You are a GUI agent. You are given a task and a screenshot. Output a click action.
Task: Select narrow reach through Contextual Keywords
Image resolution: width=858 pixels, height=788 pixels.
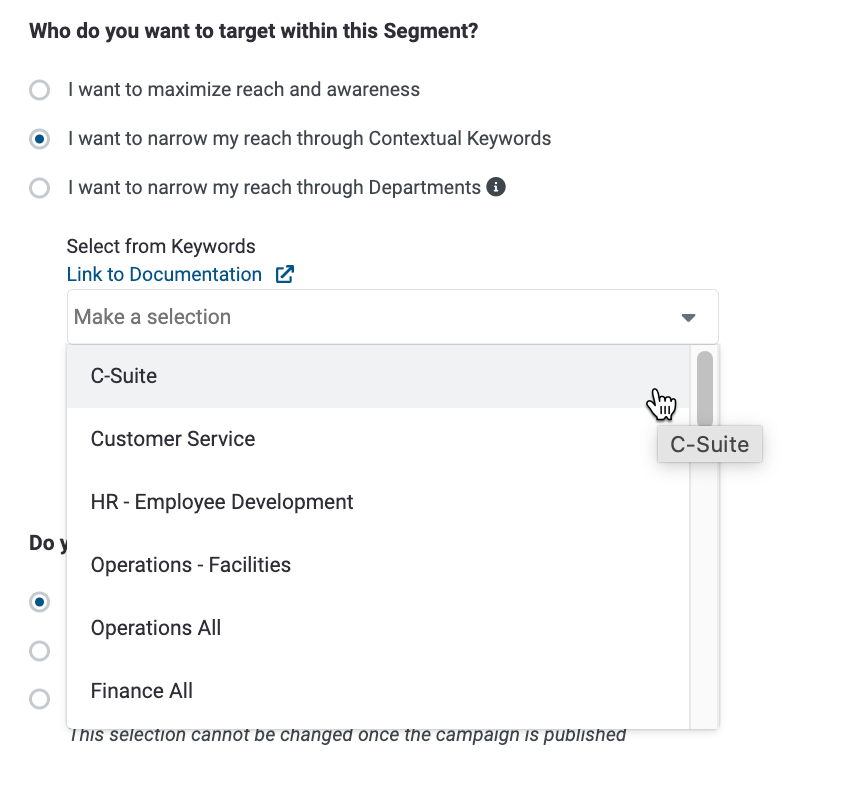pyautogui.click(x=39, y=139)
